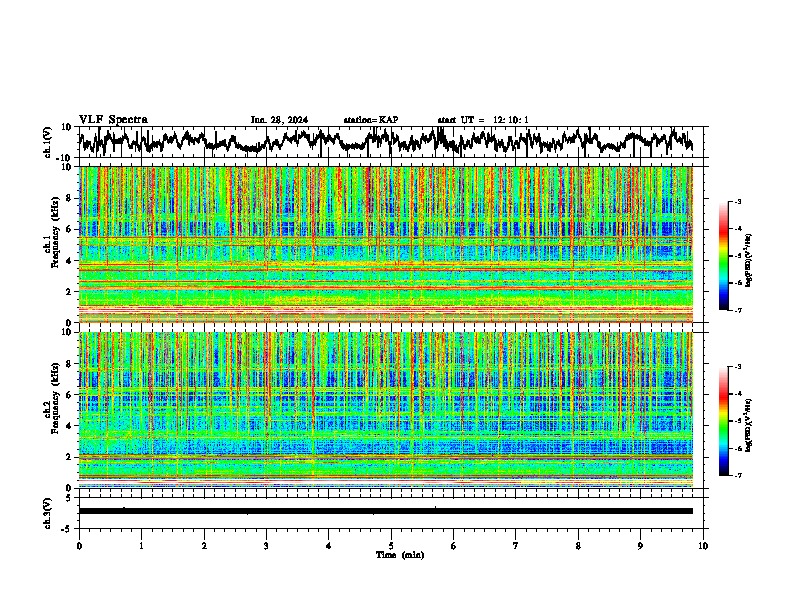Click the ch.2 PSD color scale bar
Screen dimensions: 792x612
[723, 421]
